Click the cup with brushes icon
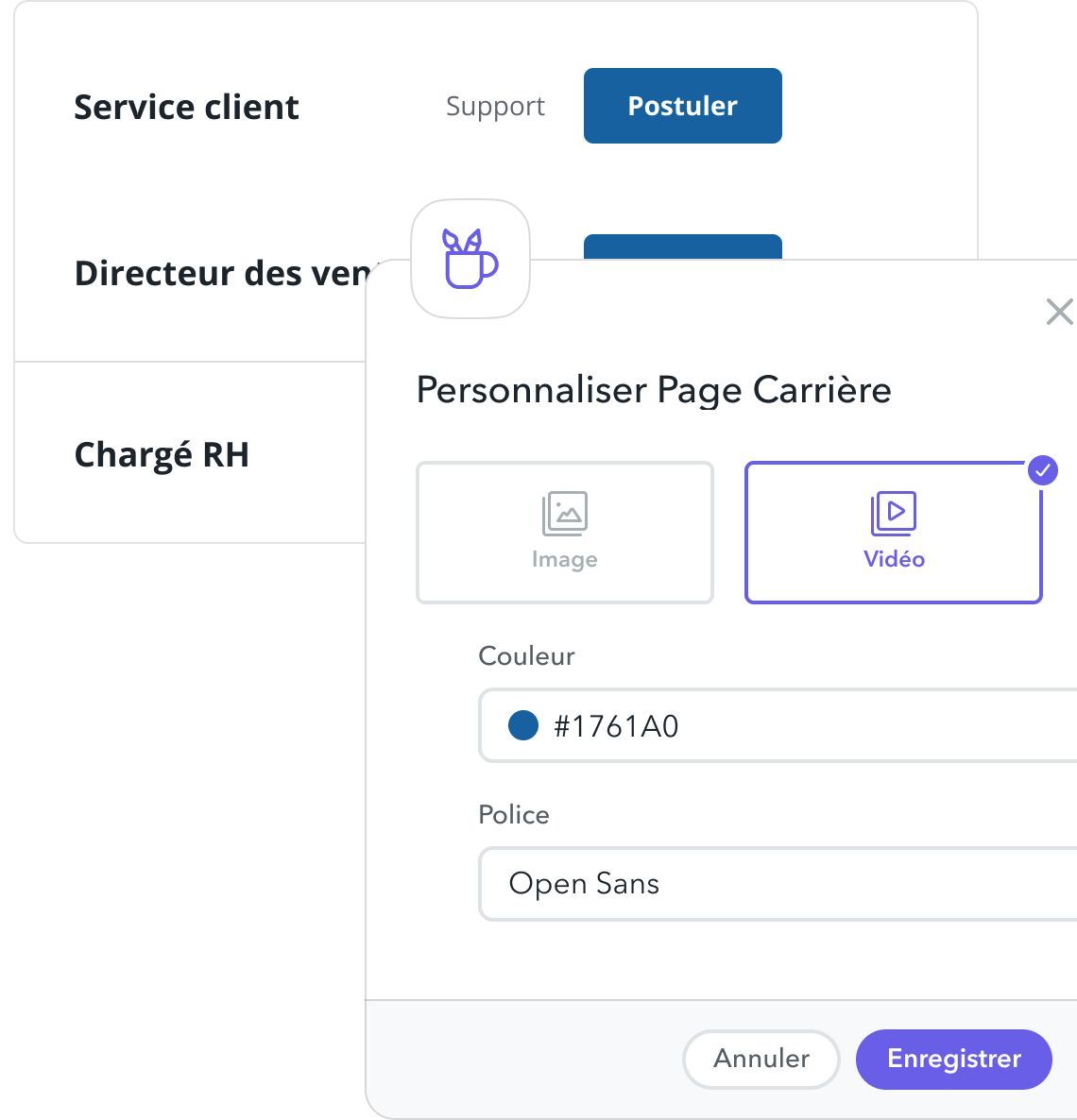This screenshot has width=1077, height=1120. 470,259
